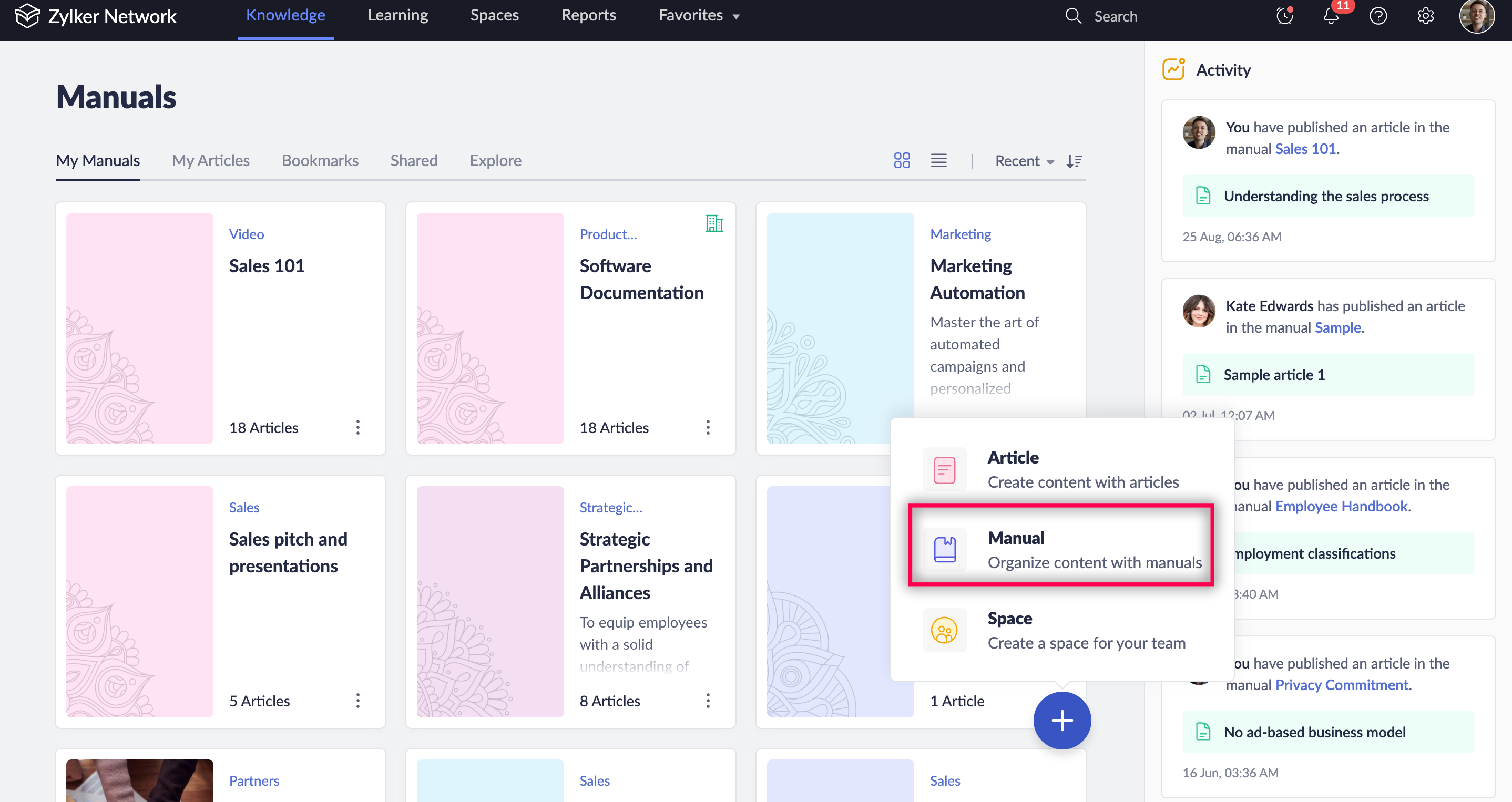Open Sales 101 card options menu
The image size is (1512, 802).
(357, 427)
